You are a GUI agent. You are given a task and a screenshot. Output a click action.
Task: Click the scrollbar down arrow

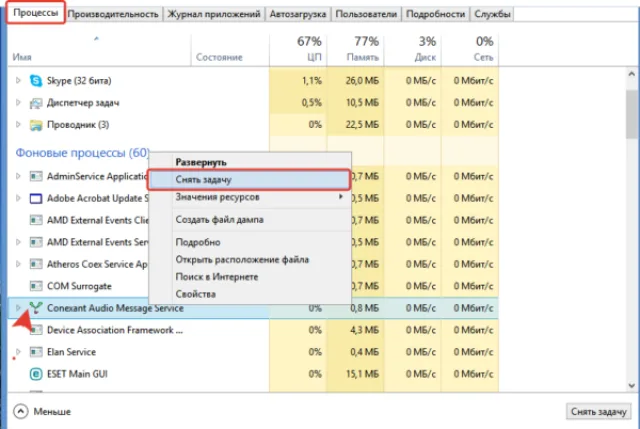(631, 385)
